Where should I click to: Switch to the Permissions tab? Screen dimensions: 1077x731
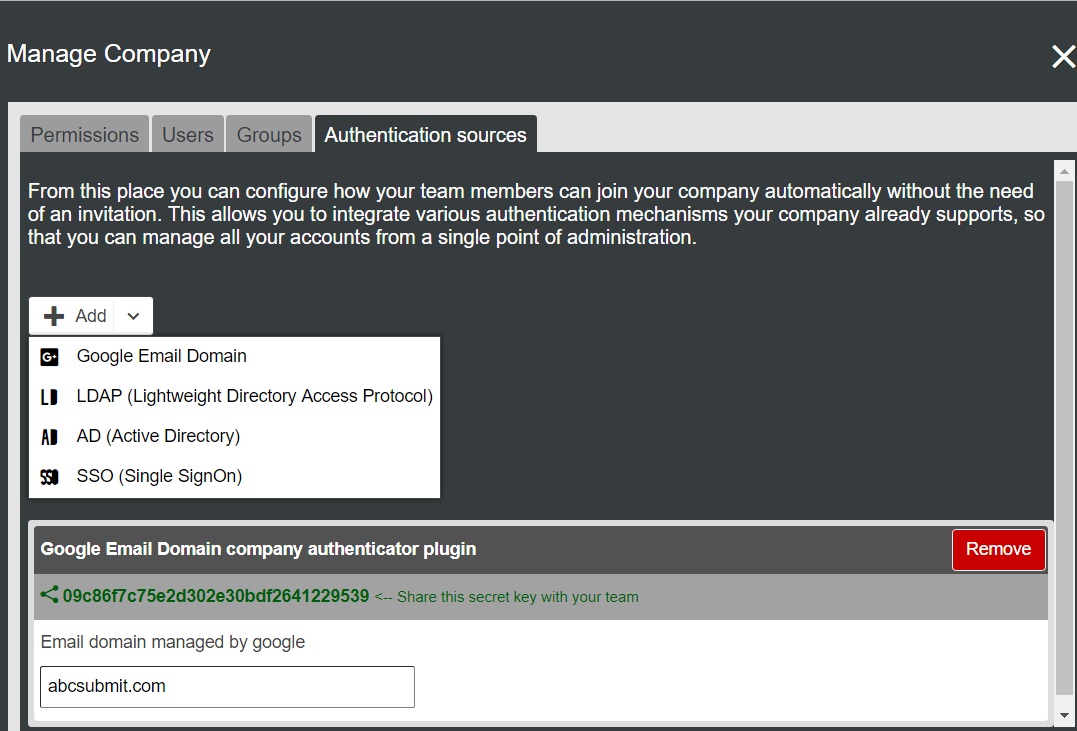coord(85,135)
